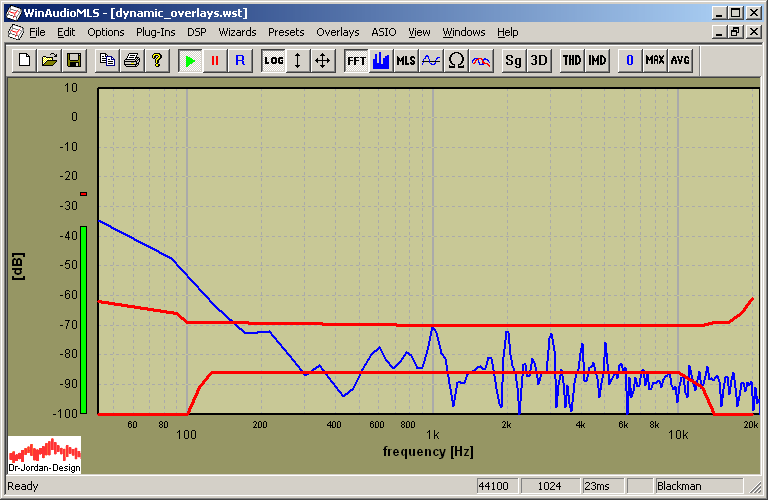Click the Print toolbar icon
This screenshot has width=768, height=500.
pos(131,60)
